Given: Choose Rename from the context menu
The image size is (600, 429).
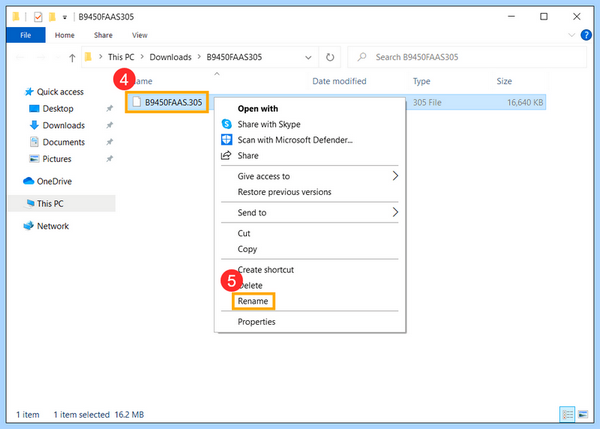Looking at the screenshot, I should click(253, 301).
